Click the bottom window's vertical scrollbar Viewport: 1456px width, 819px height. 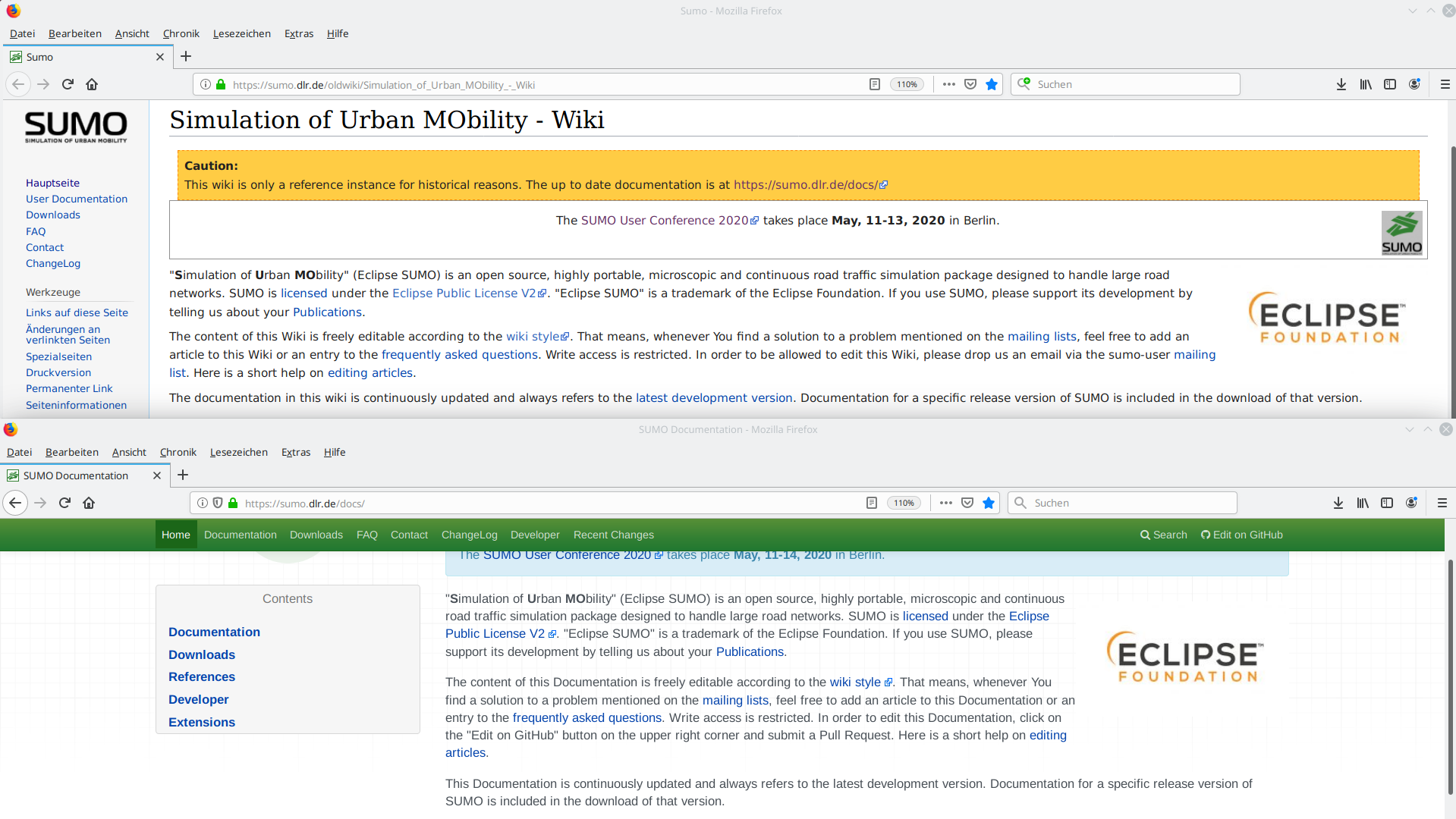pos(1451,677)
